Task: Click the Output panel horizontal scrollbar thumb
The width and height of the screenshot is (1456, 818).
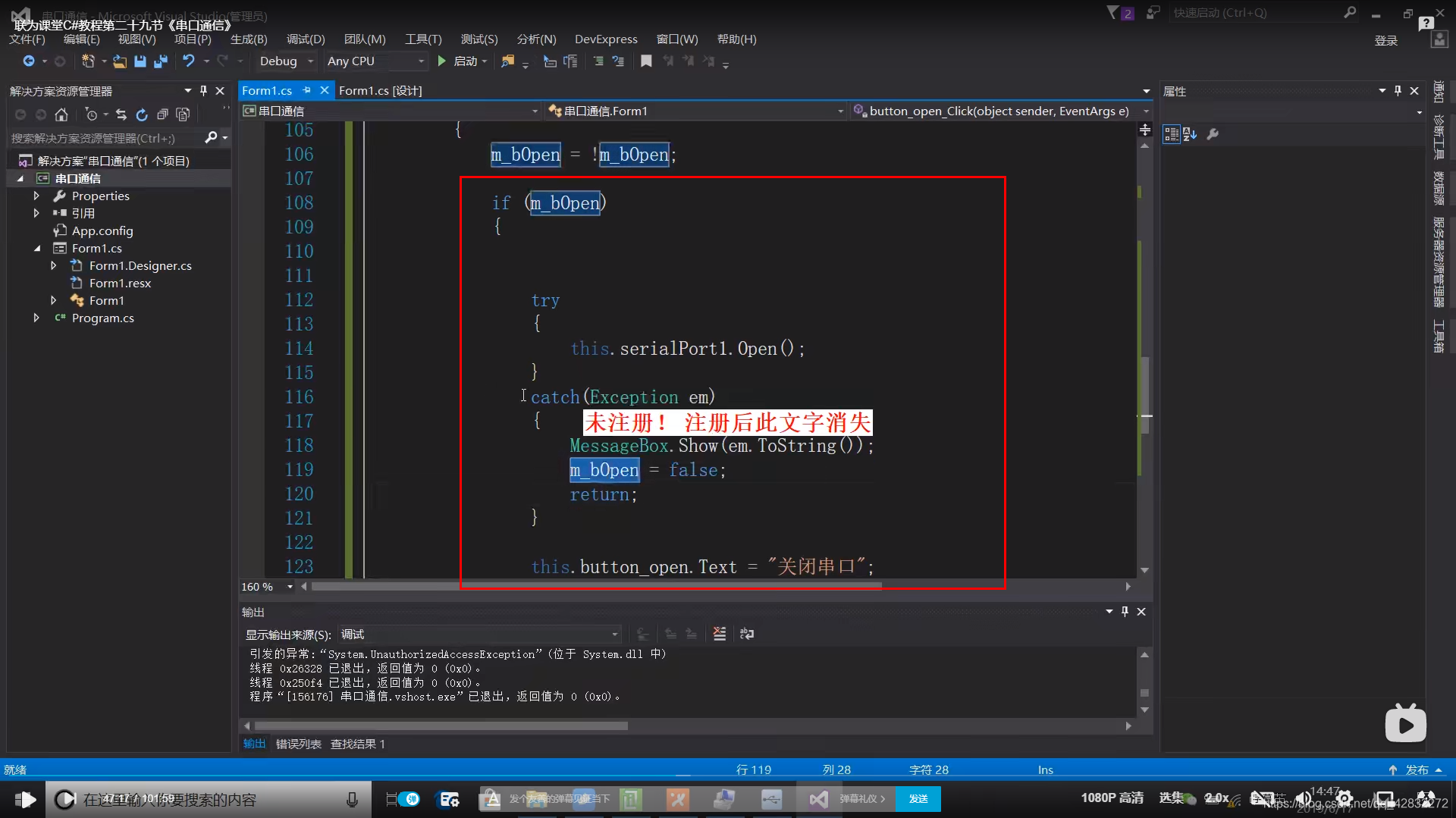Action: point(441,726)
